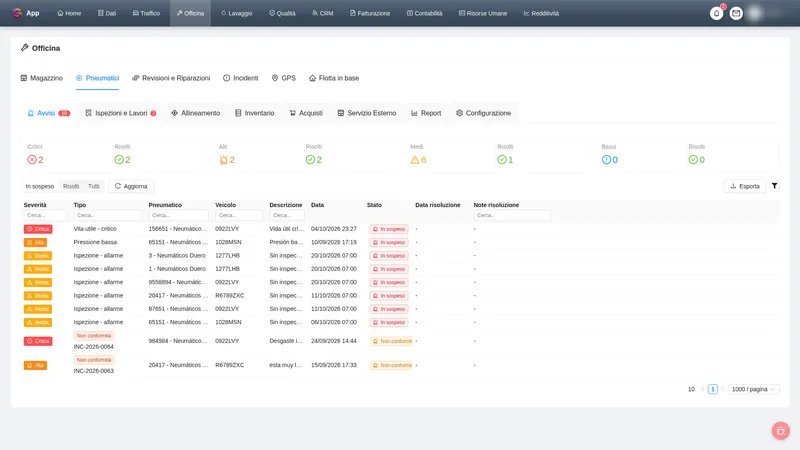
Task: Click the filter funnel icon
Action: coord(774,186)
